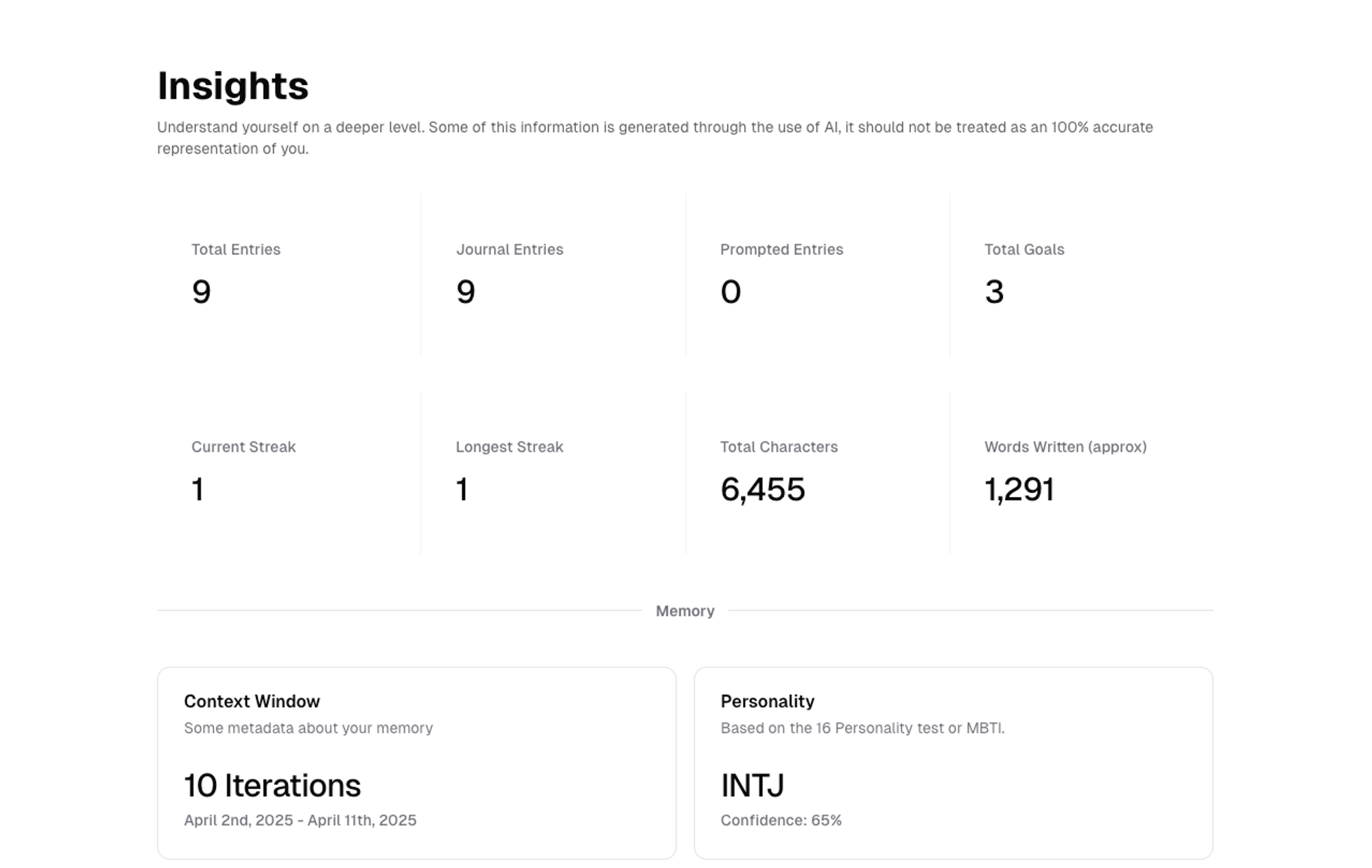Select the 6,455 total characters value
Screen dimensions: 1372x868
tap(762, 490)
